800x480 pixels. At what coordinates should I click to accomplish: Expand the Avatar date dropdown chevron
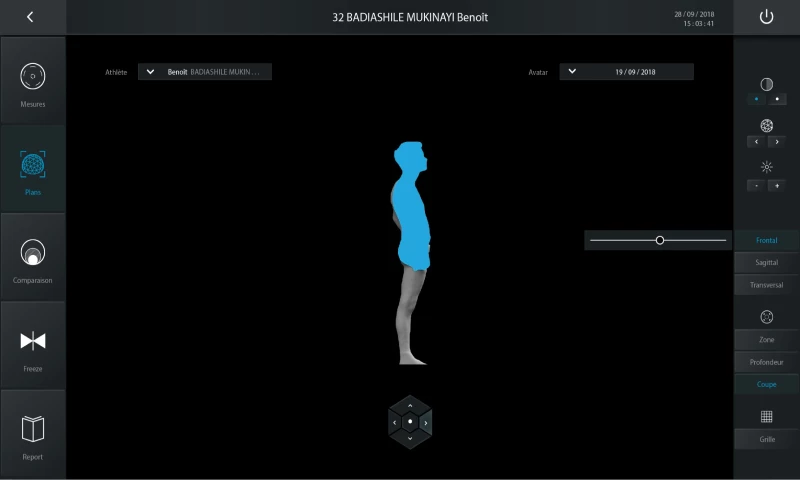point(572,71)
